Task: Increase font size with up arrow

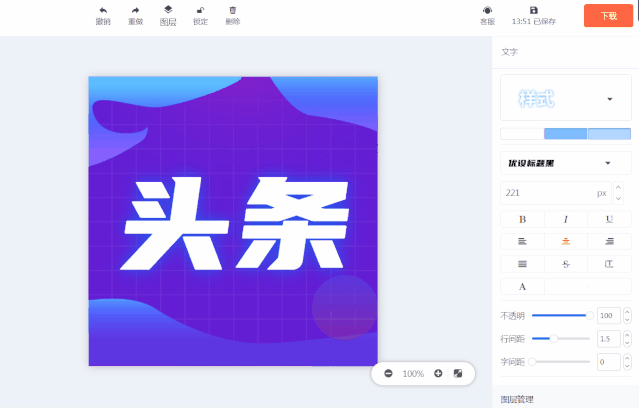Action: pos(618,187)
